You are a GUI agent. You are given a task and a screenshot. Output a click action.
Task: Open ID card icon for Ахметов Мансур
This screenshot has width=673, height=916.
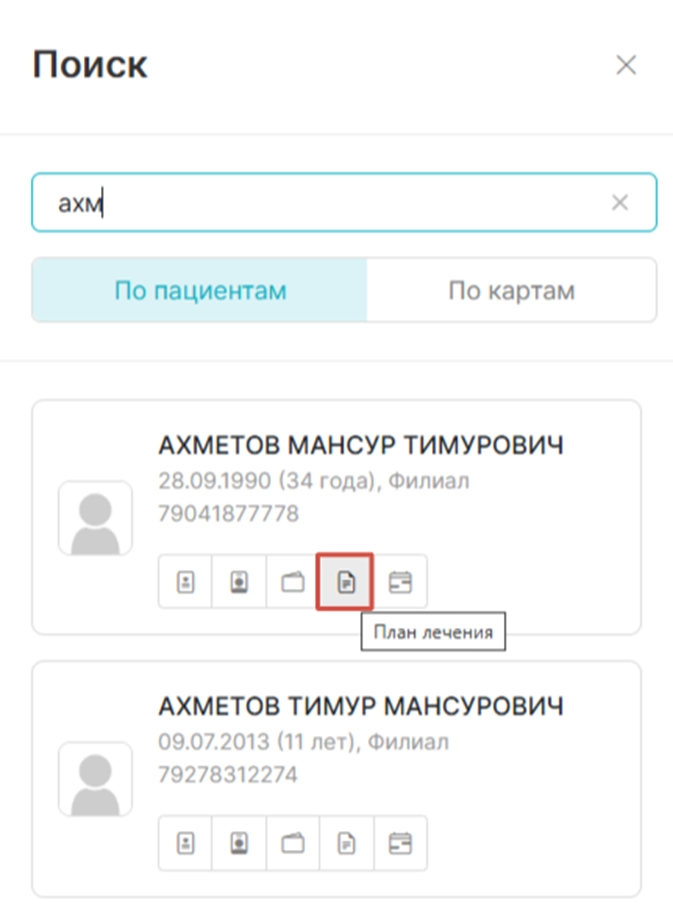coord(185,582)
